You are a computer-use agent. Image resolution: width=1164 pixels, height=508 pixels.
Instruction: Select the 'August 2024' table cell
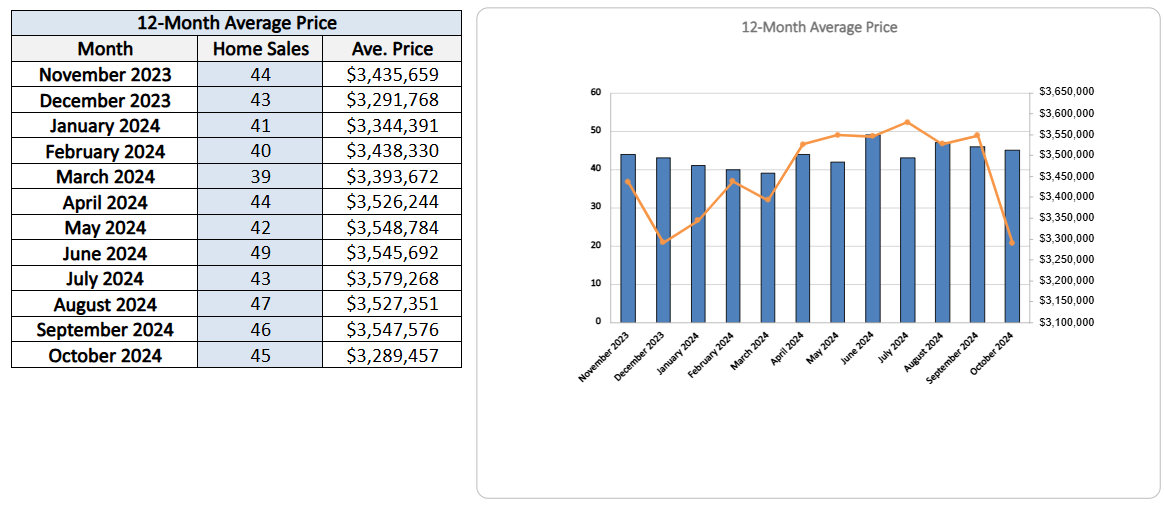pos(105,305)
